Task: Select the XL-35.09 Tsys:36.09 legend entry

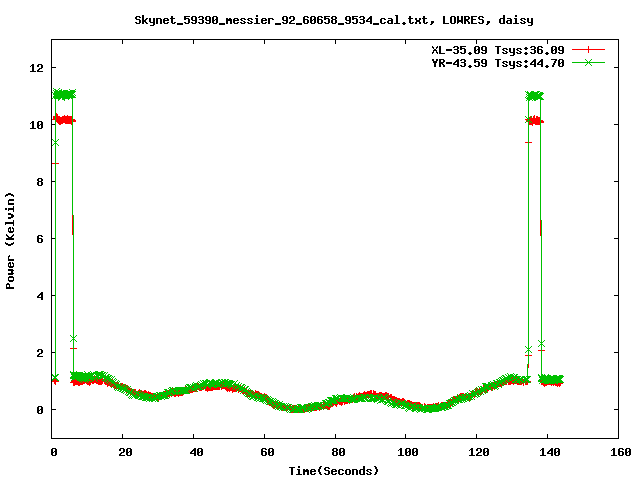Action: (x=498, y=50)
